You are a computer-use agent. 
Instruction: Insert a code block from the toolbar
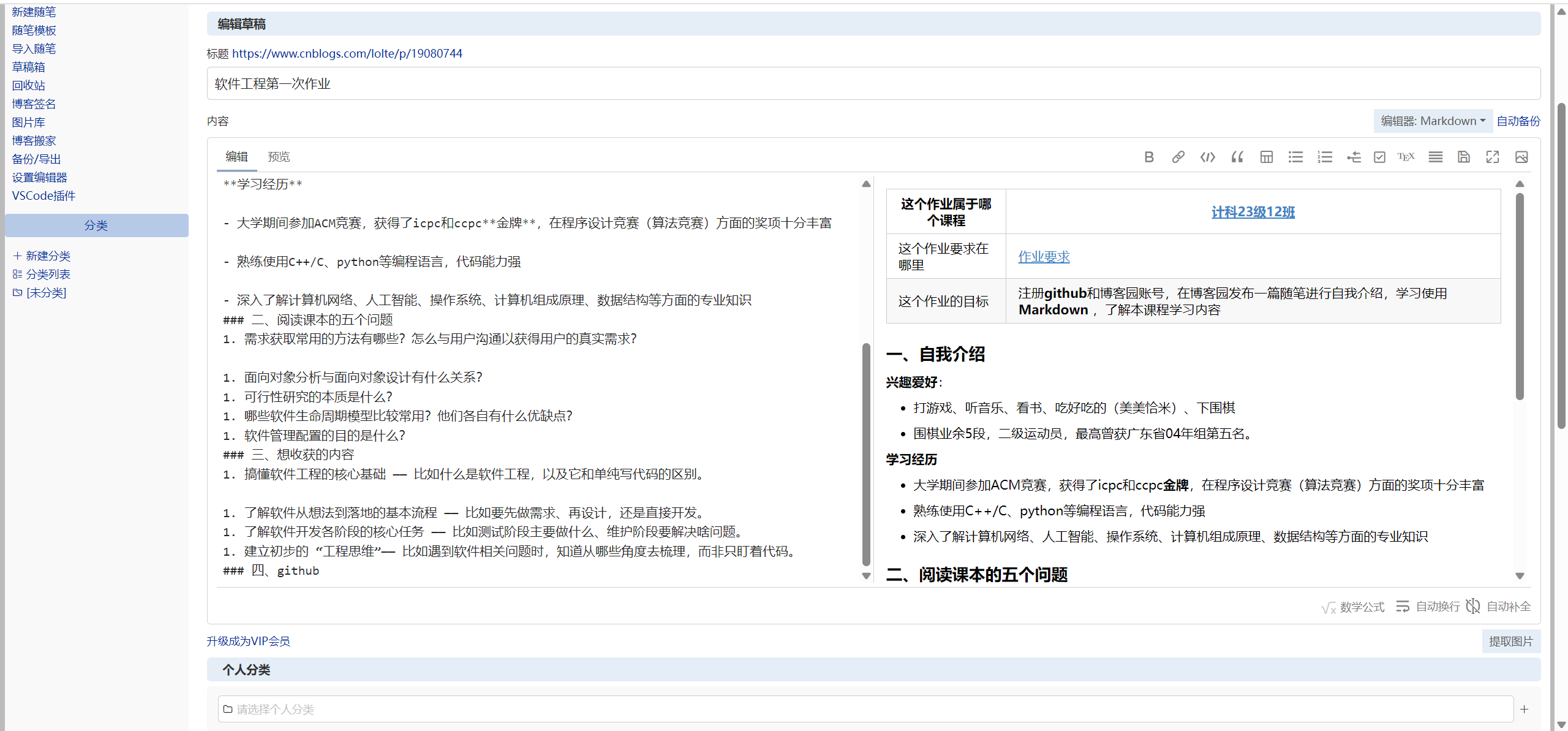1207,157
